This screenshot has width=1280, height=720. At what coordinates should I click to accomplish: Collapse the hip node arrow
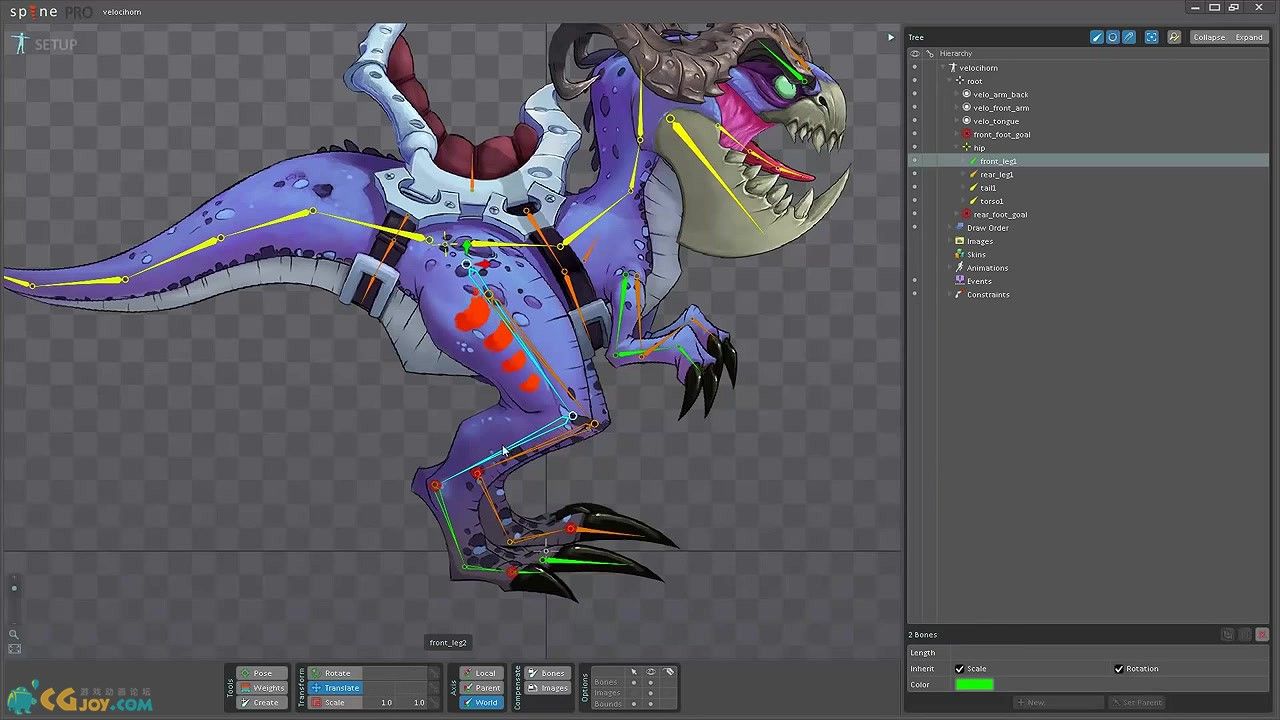point(956,147)
